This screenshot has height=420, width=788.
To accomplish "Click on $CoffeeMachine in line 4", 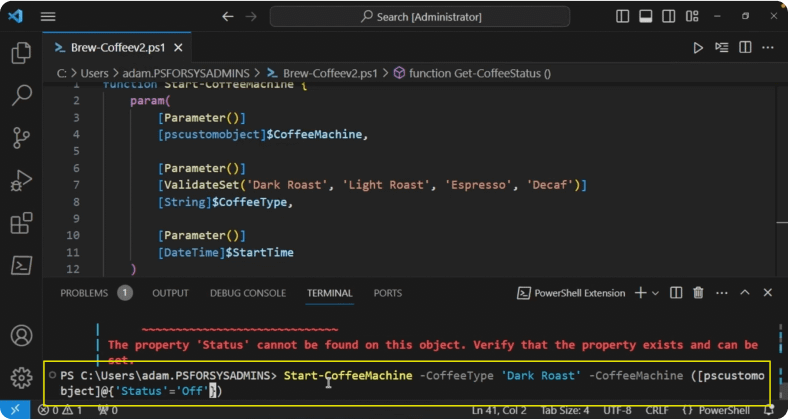I will 314,135.
